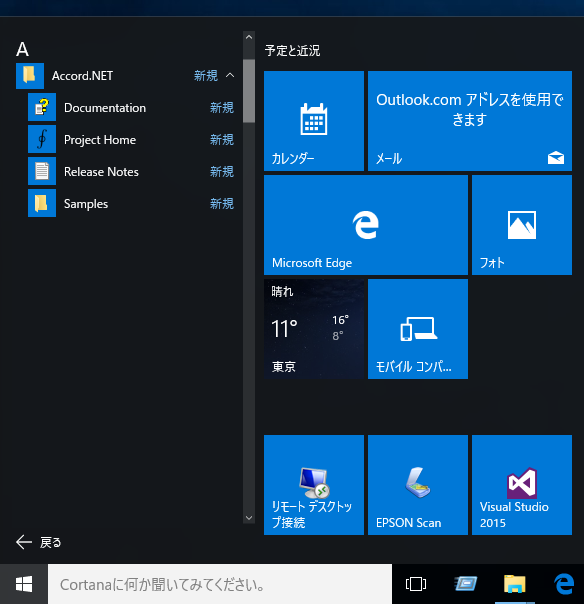584x604 pixels.
Task: Launch the Microsoft Edge tile
Action: point(366,225)
